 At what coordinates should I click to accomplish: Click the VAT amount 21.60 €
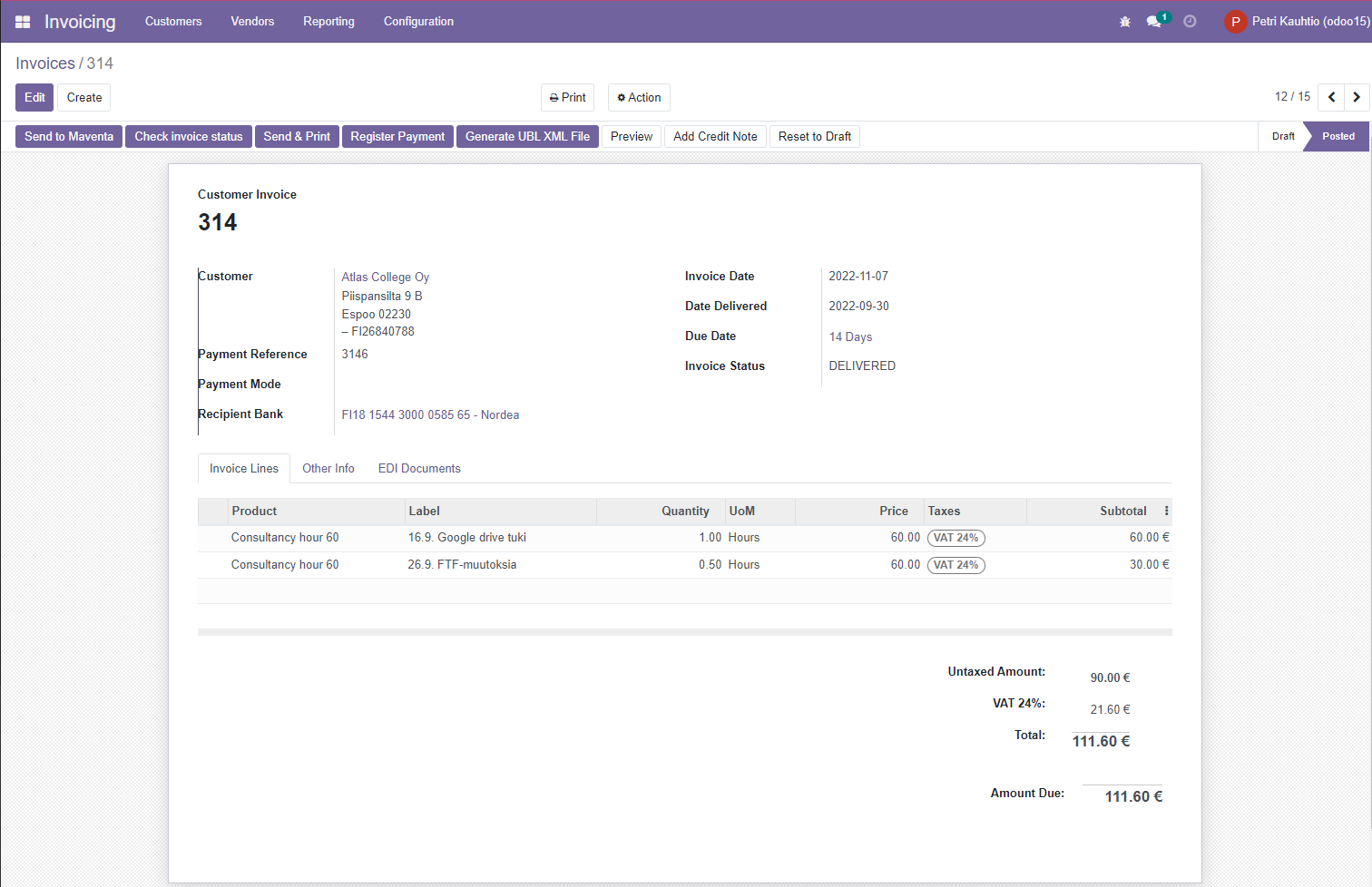click(x=1110, y=710)
